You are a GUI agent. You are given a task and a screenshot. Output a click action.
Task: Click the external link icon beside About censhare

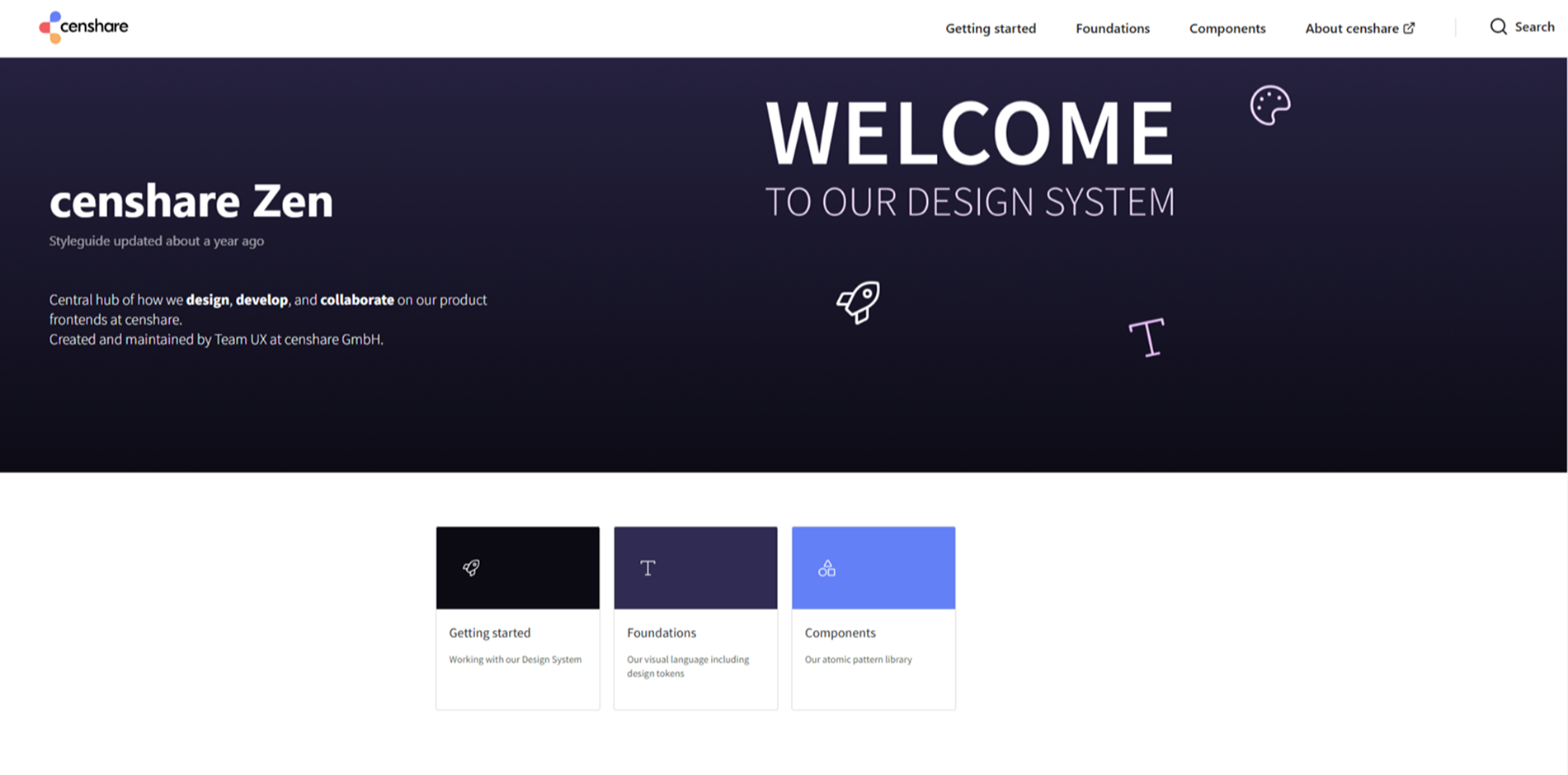(x=1409, y=28)
